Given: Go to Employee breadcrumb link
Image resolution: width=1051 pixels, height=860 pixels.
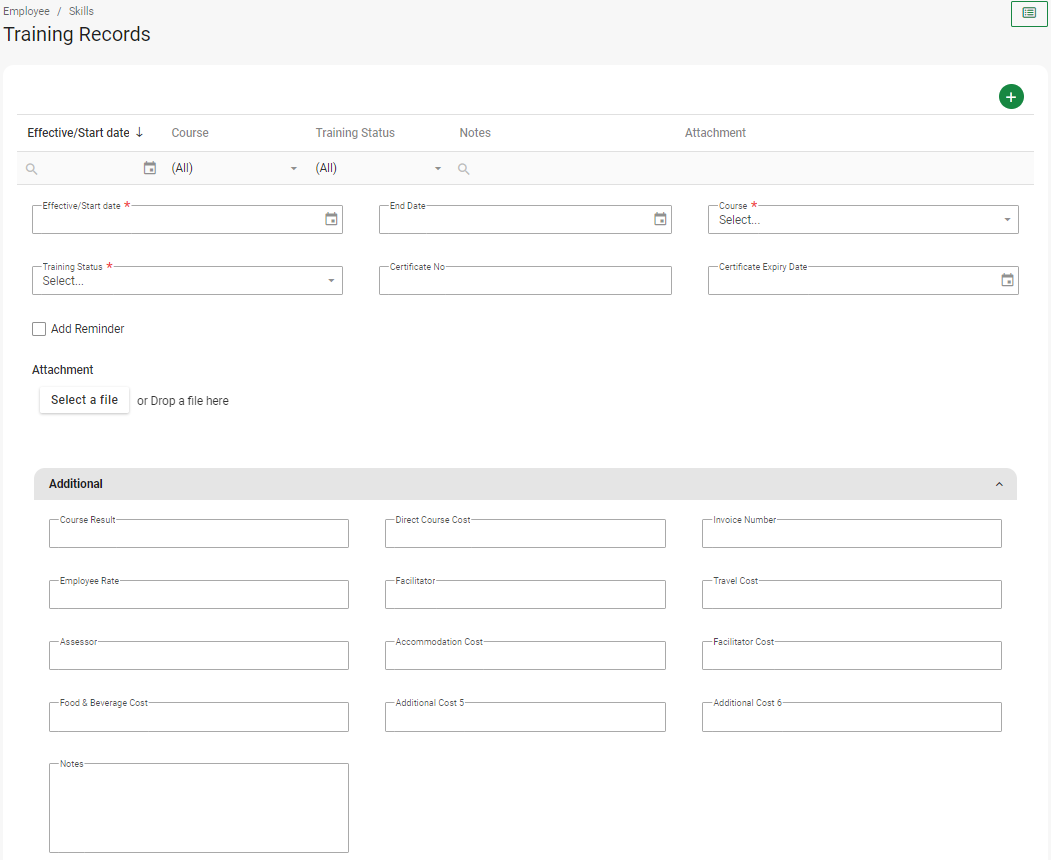Looking at the screenshot, I should coord(26,12).
